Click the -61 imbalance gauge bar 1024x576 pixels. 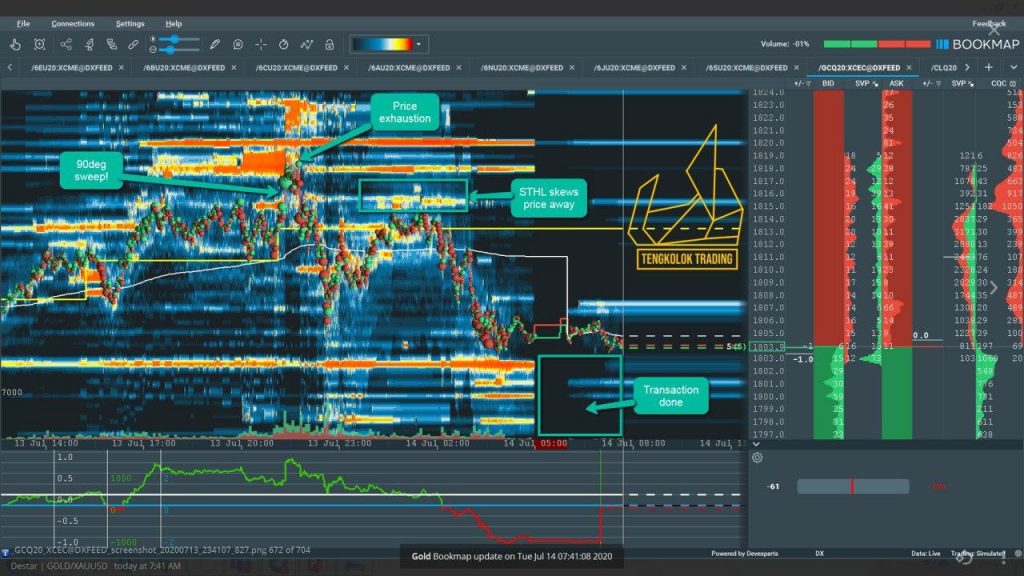[853, 487]
